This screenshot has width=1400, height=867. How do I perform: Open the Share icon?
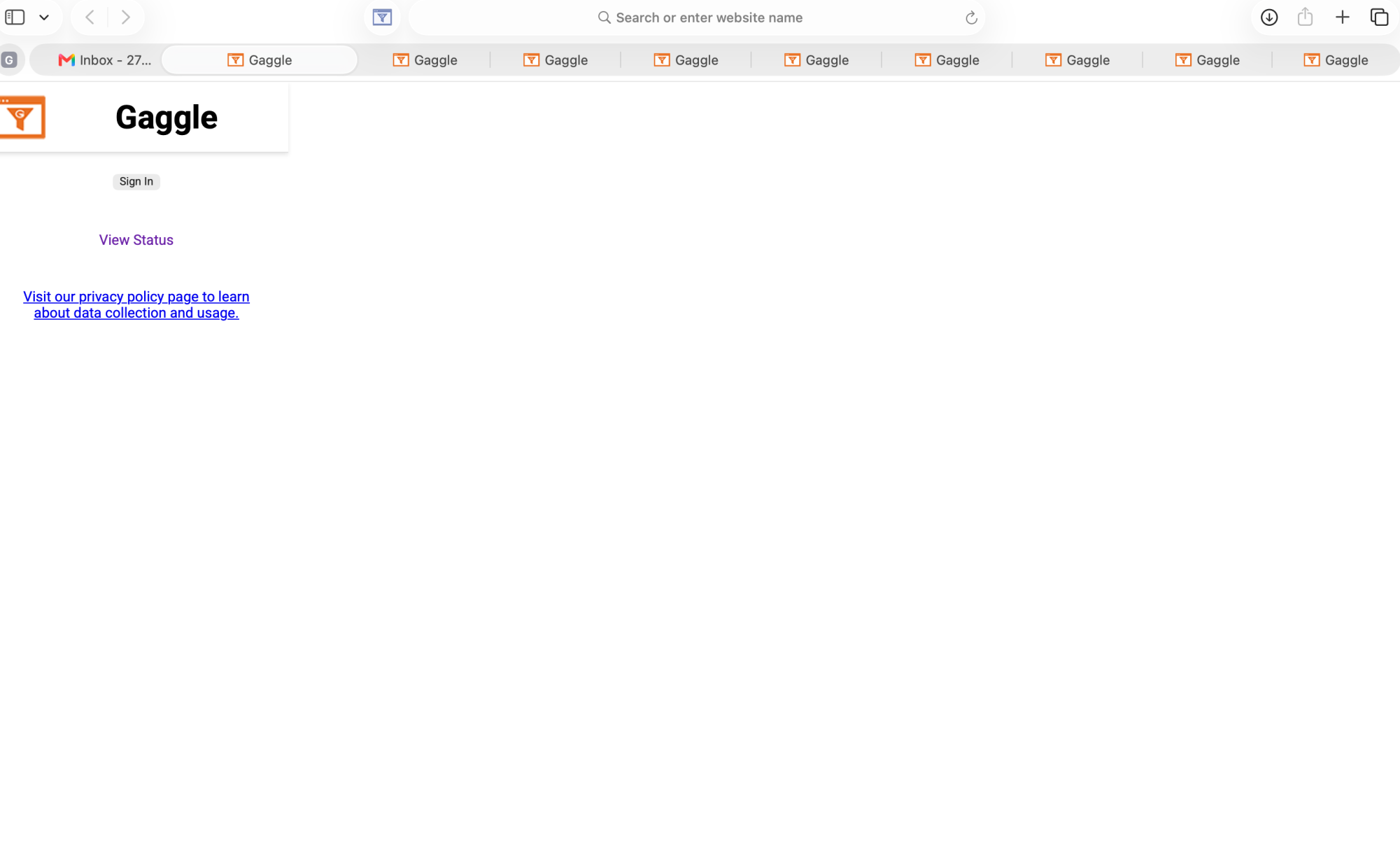click(x=1305, y=17)
